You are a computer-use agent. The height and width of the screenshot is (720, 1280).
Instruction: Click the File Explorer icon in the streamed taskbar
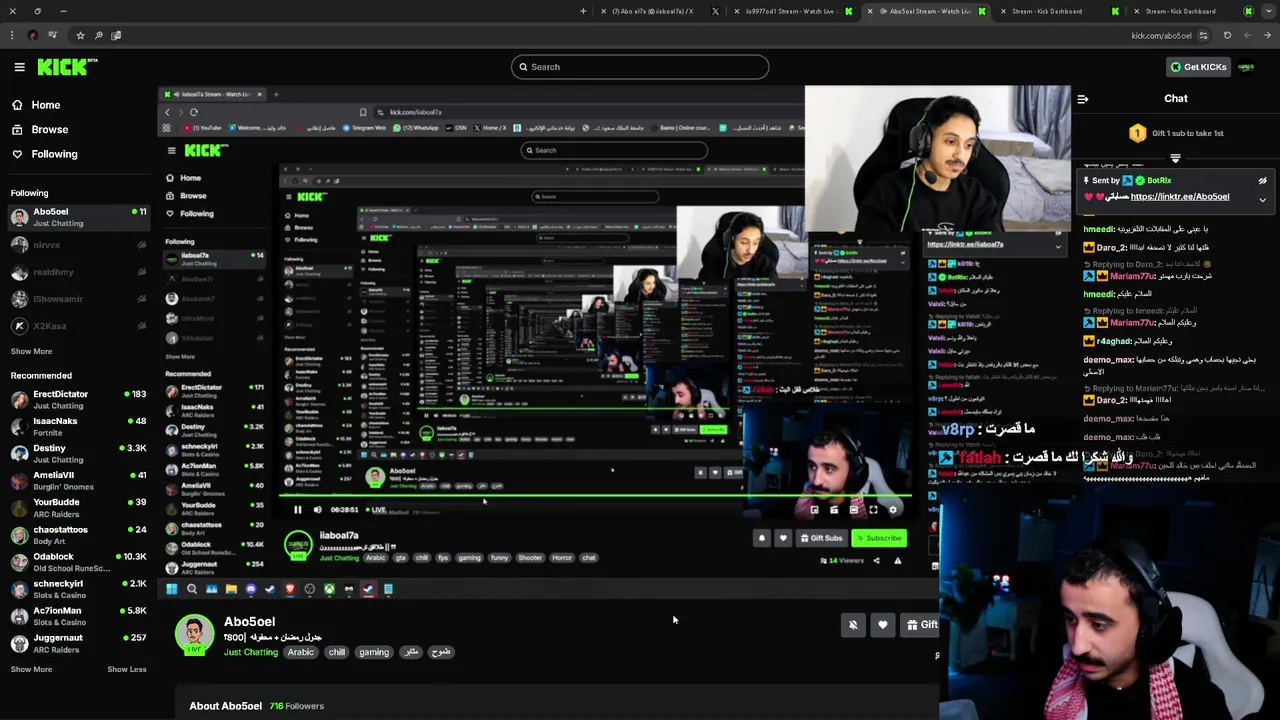pos(231,589)
